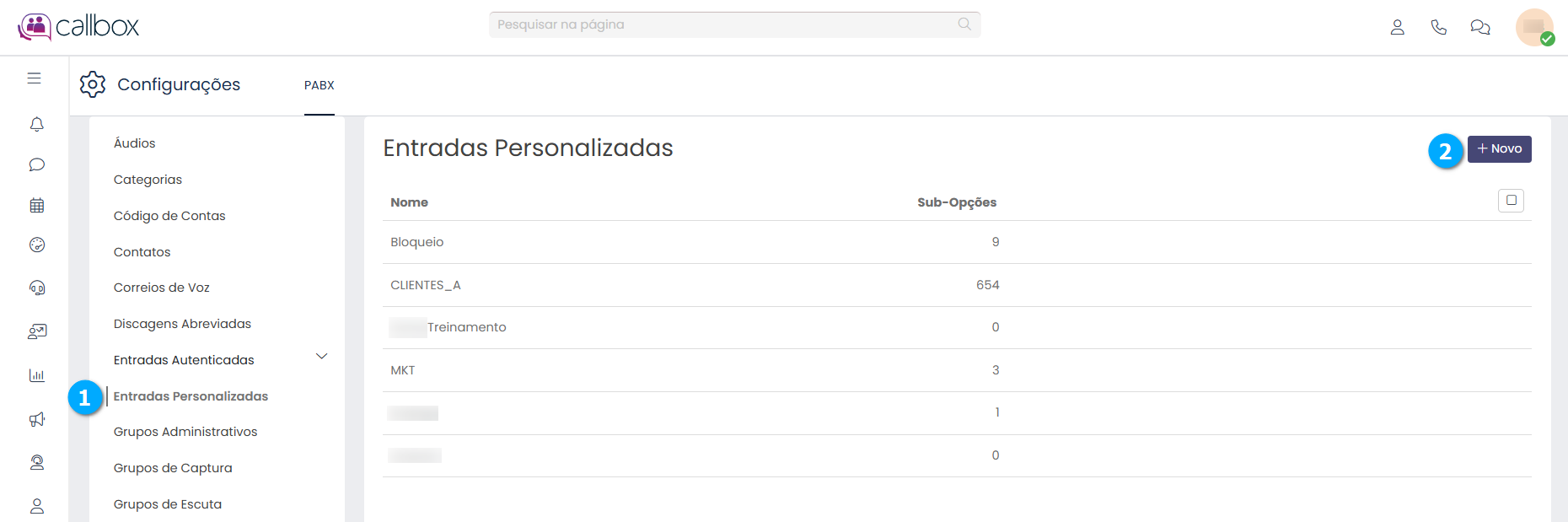1568x522 pixels.
Task: Open notifications bell in sidebar
Action: (36, 125)
